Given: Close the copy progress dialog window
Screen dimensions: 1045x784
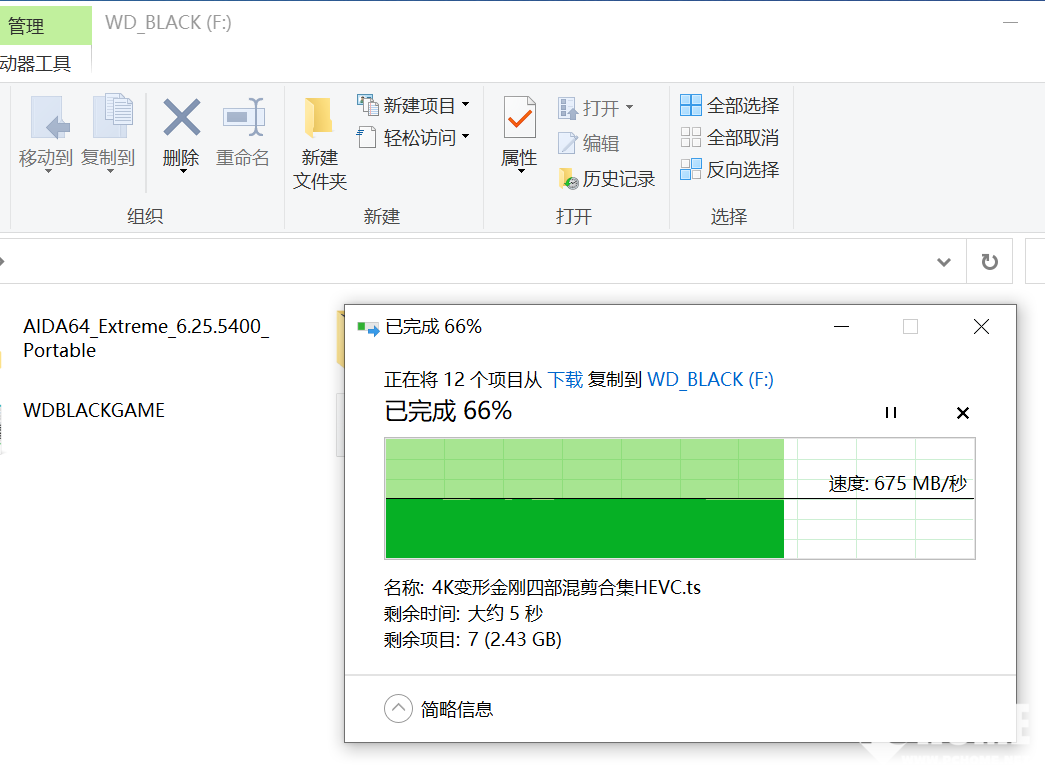Looking at the screenshot, I should click(981, 327).
